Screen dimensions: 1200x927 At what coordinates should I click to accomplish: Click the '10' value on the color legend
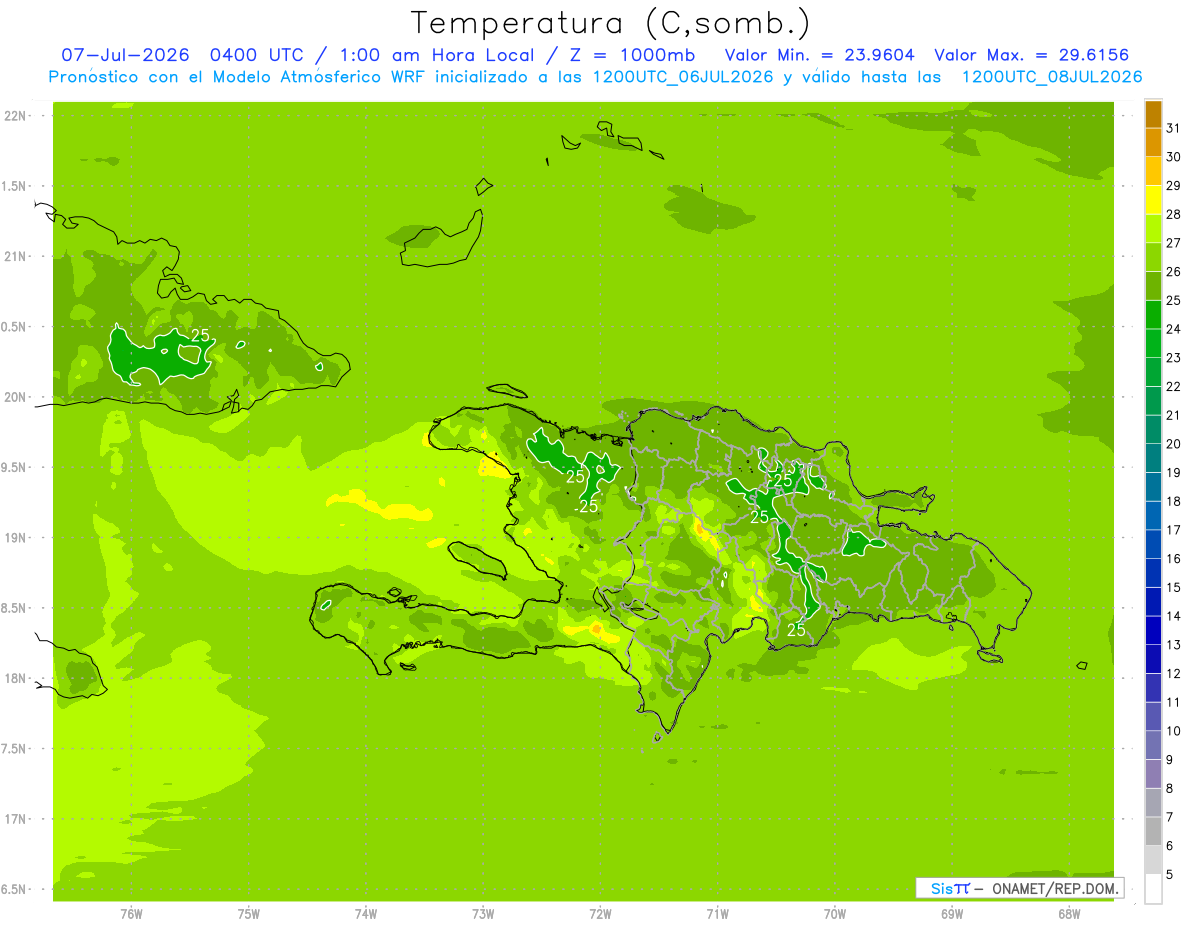tap(1174, 731)
